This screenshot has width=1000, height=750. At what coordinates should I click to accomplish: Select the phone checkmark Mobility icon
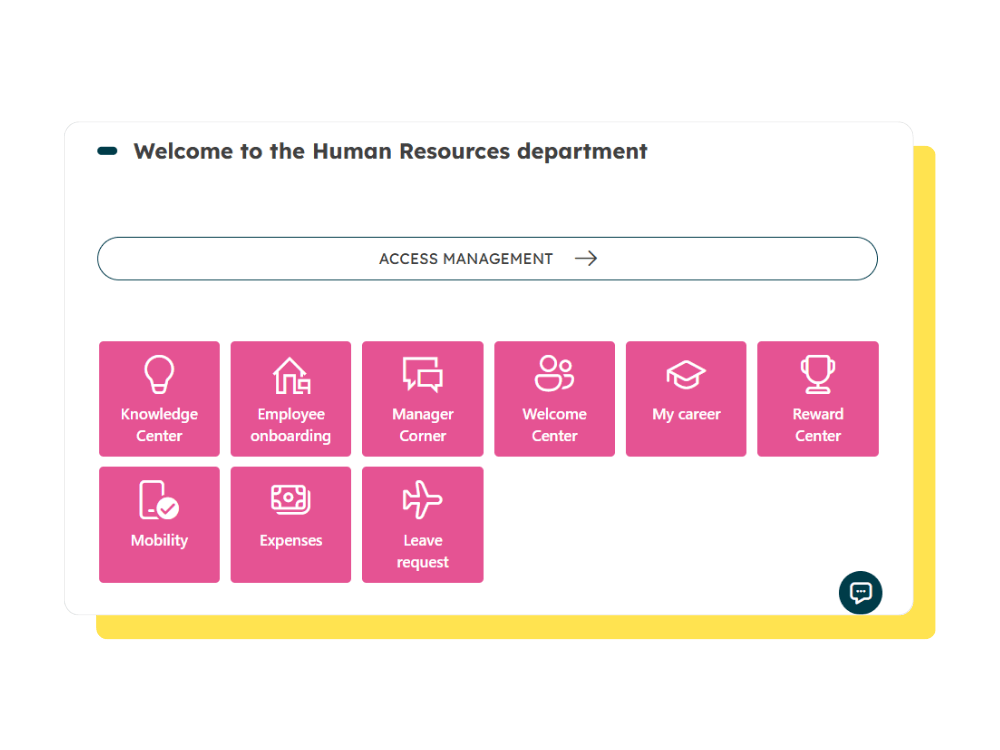coord(159,500)
